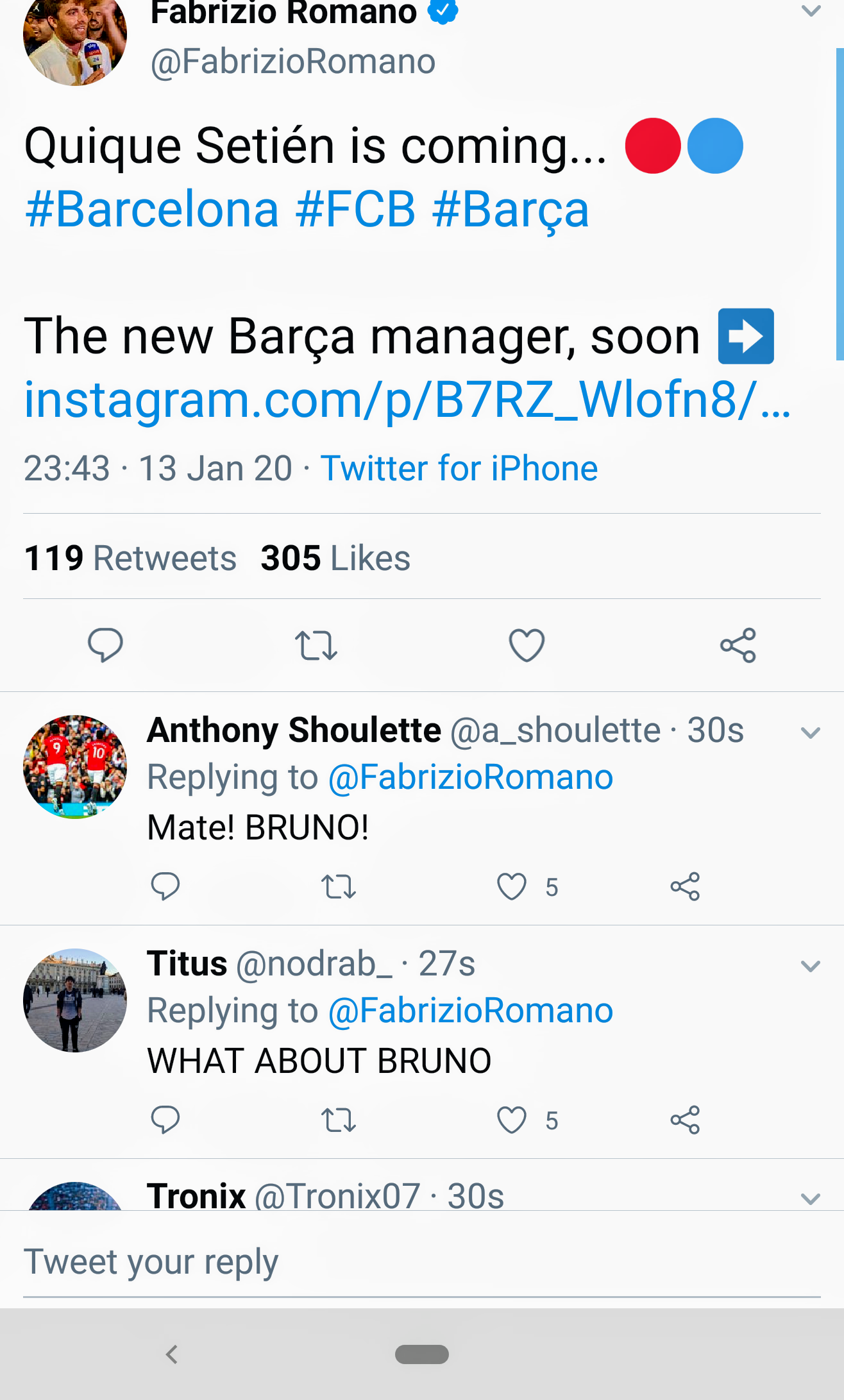Screen dimensions: 844x1400
Task: View the 119 Retweets list
Action: point(130,558)
